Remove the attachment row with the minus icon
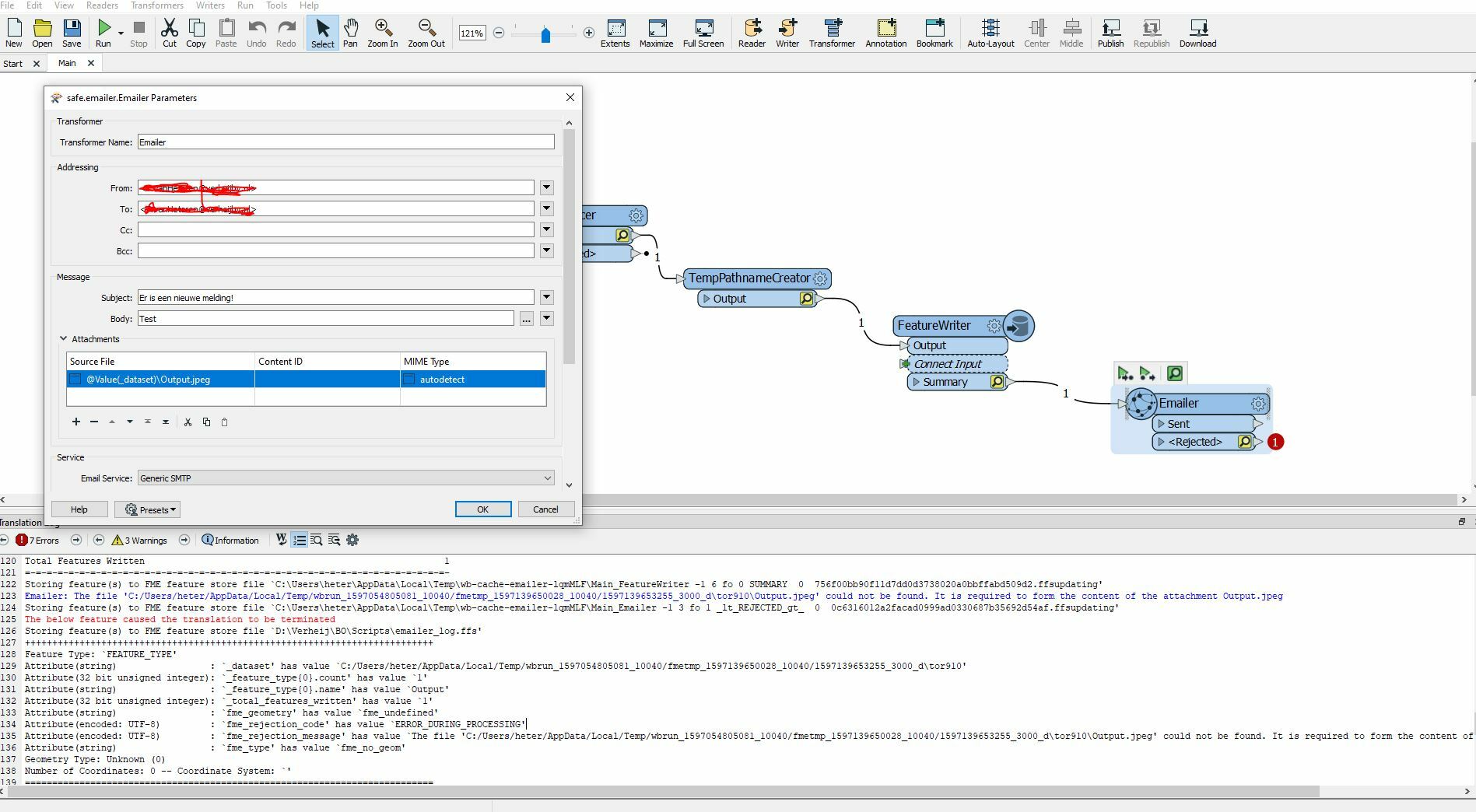 [94, 422]
